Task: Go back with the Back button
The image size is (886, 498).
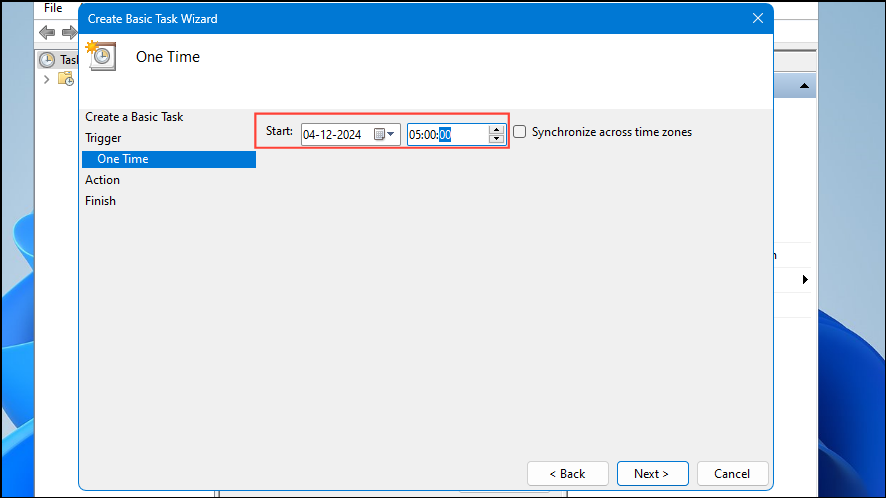Action: click(x=568, y=473)
